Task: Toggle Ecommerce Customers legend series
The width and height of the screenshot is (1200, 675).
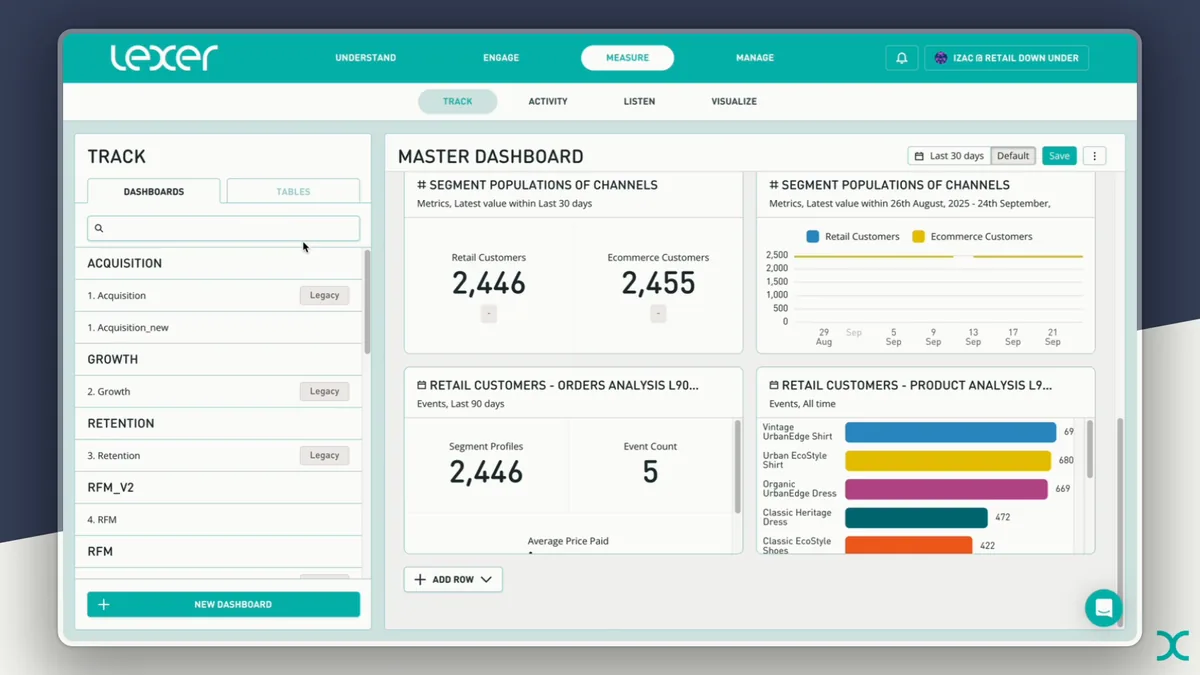Action: [x=972, y=237]
